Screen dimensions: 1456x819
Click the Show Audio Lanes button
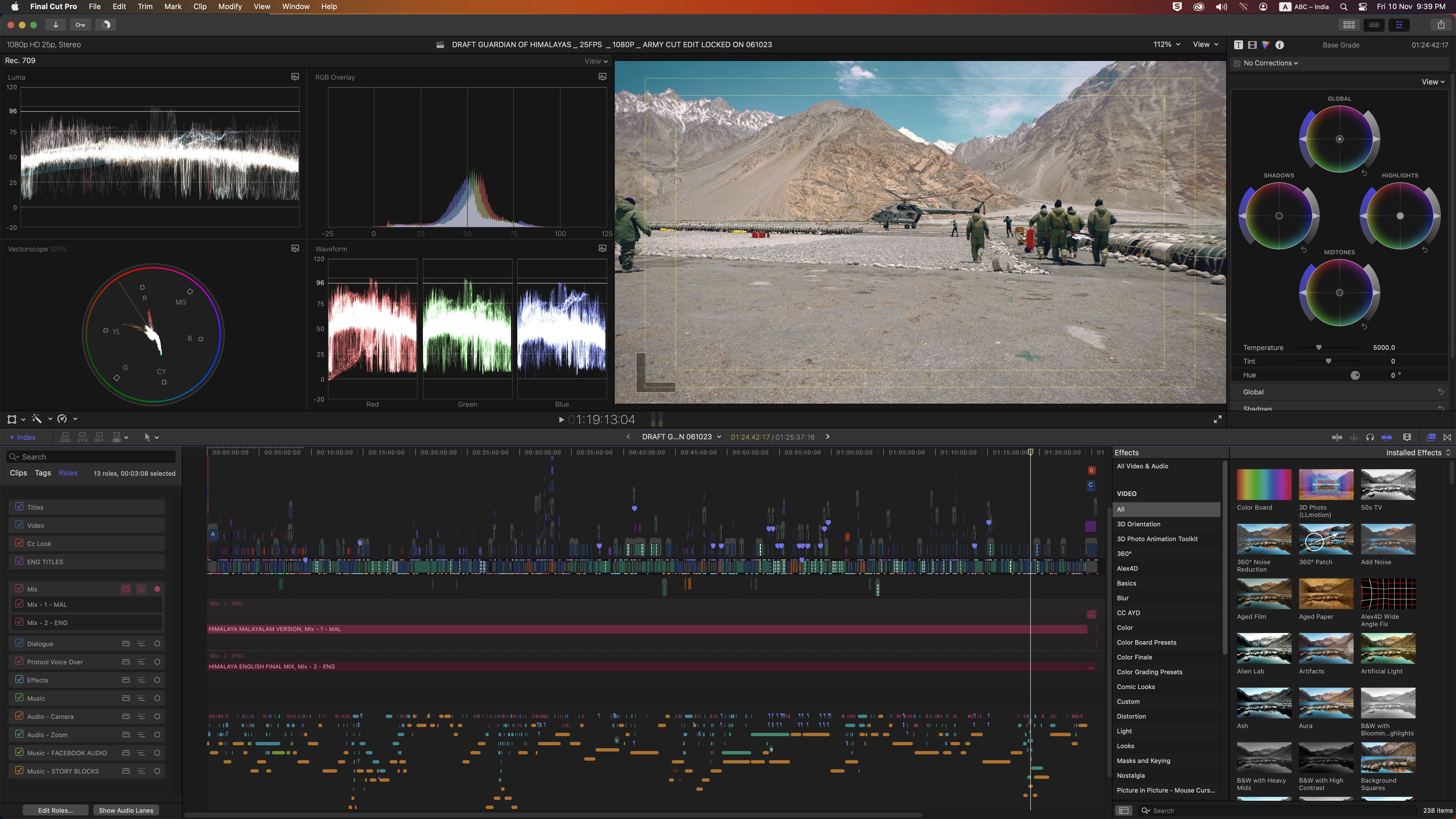126,810
